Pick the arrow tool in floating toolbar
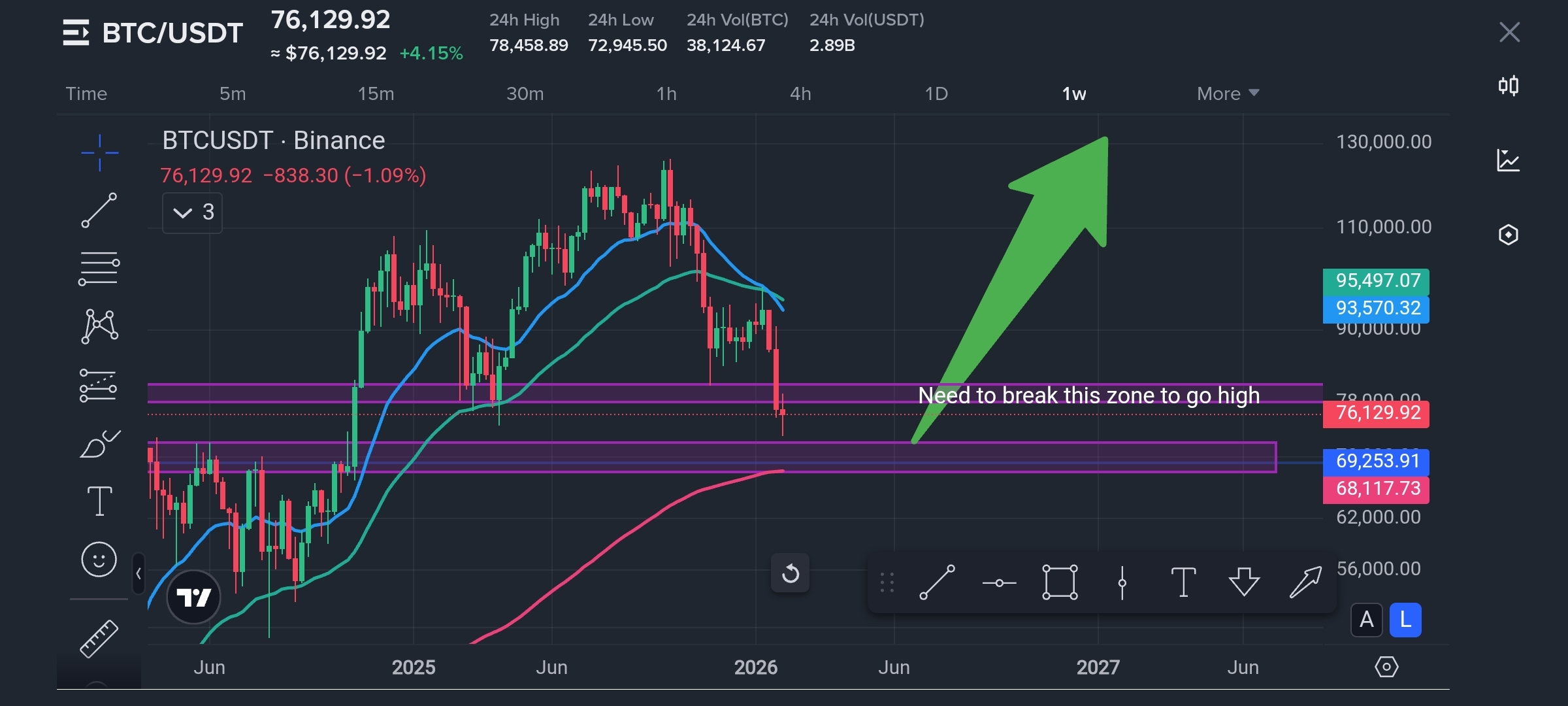Viewport: 1568px width, 706px height. point(1305,582)
